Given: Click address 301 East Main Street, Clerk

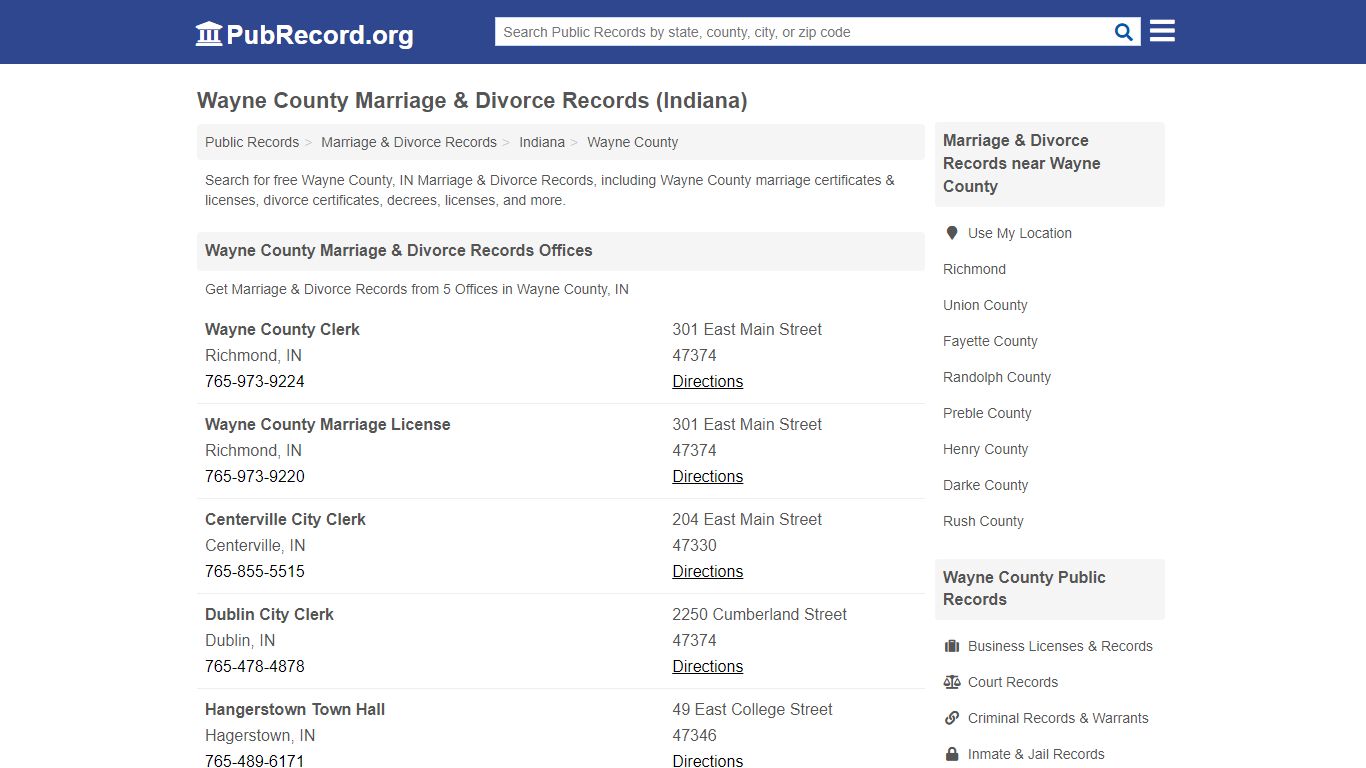Looking at the screenshot, I should coord(747,329).
